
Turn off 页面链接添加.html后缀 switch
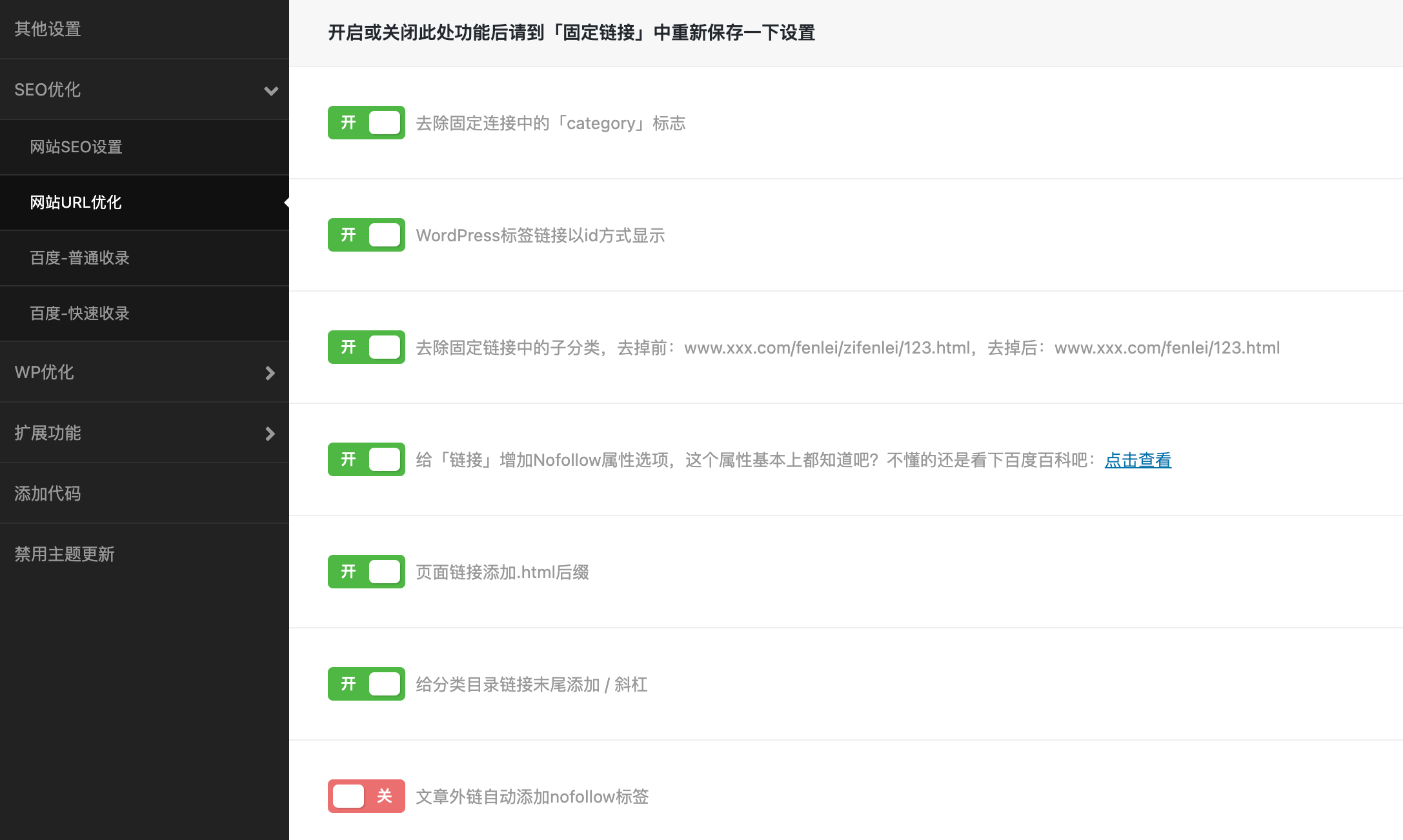coord(366,572)
